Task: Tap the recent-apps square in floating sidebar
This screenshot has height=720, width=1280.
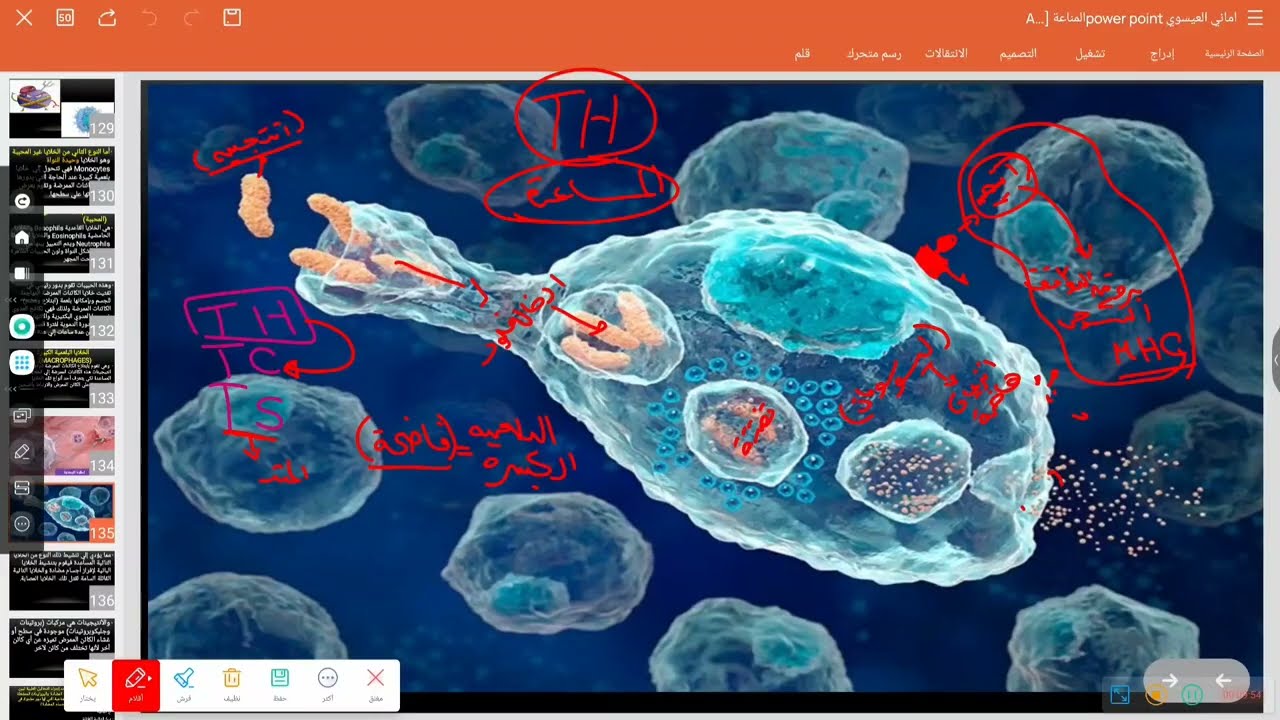Action: [x=22, y=273]
